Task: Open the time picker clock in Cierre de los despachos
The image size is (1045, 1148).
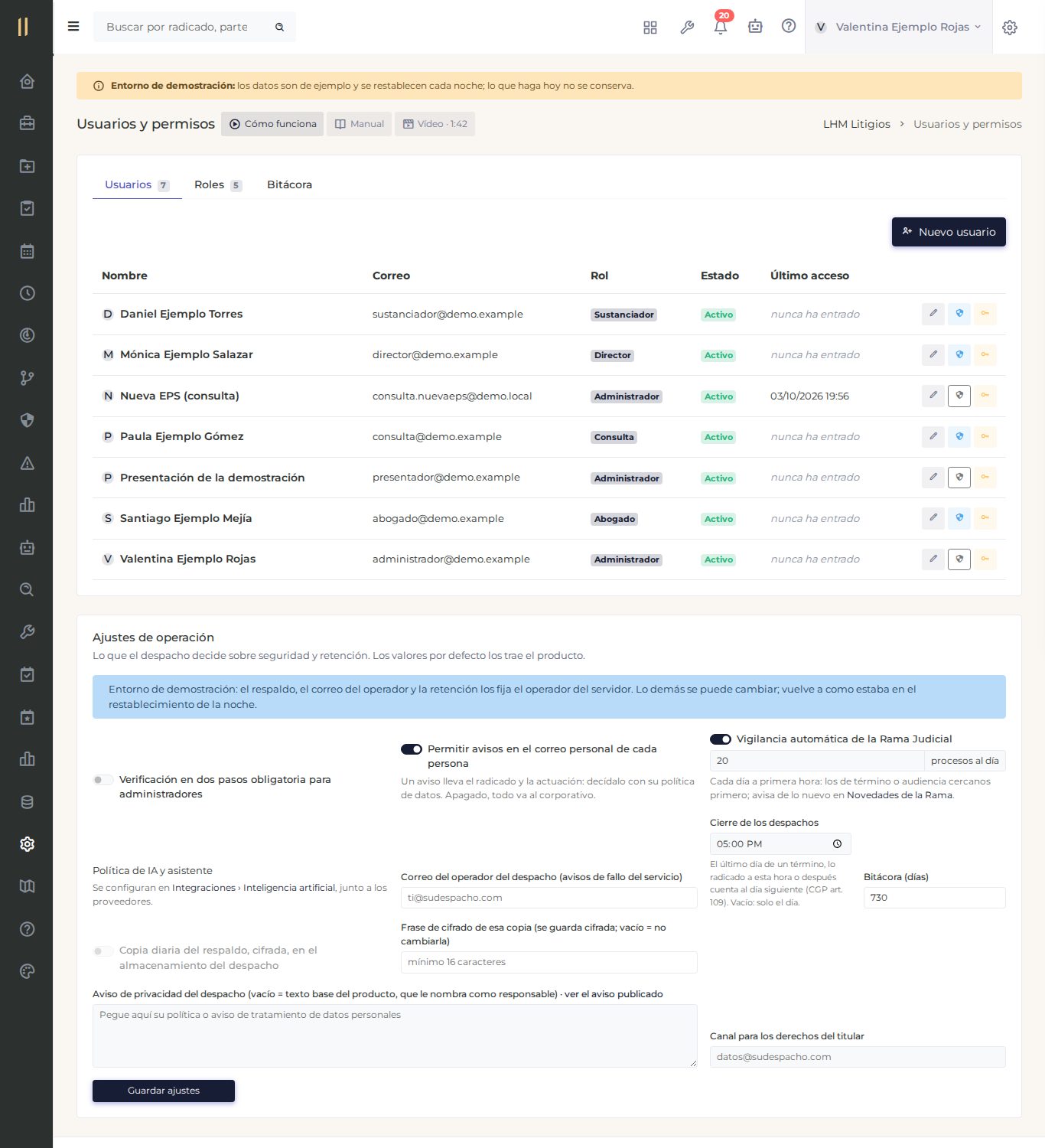Action: click(x=837, y=844)
